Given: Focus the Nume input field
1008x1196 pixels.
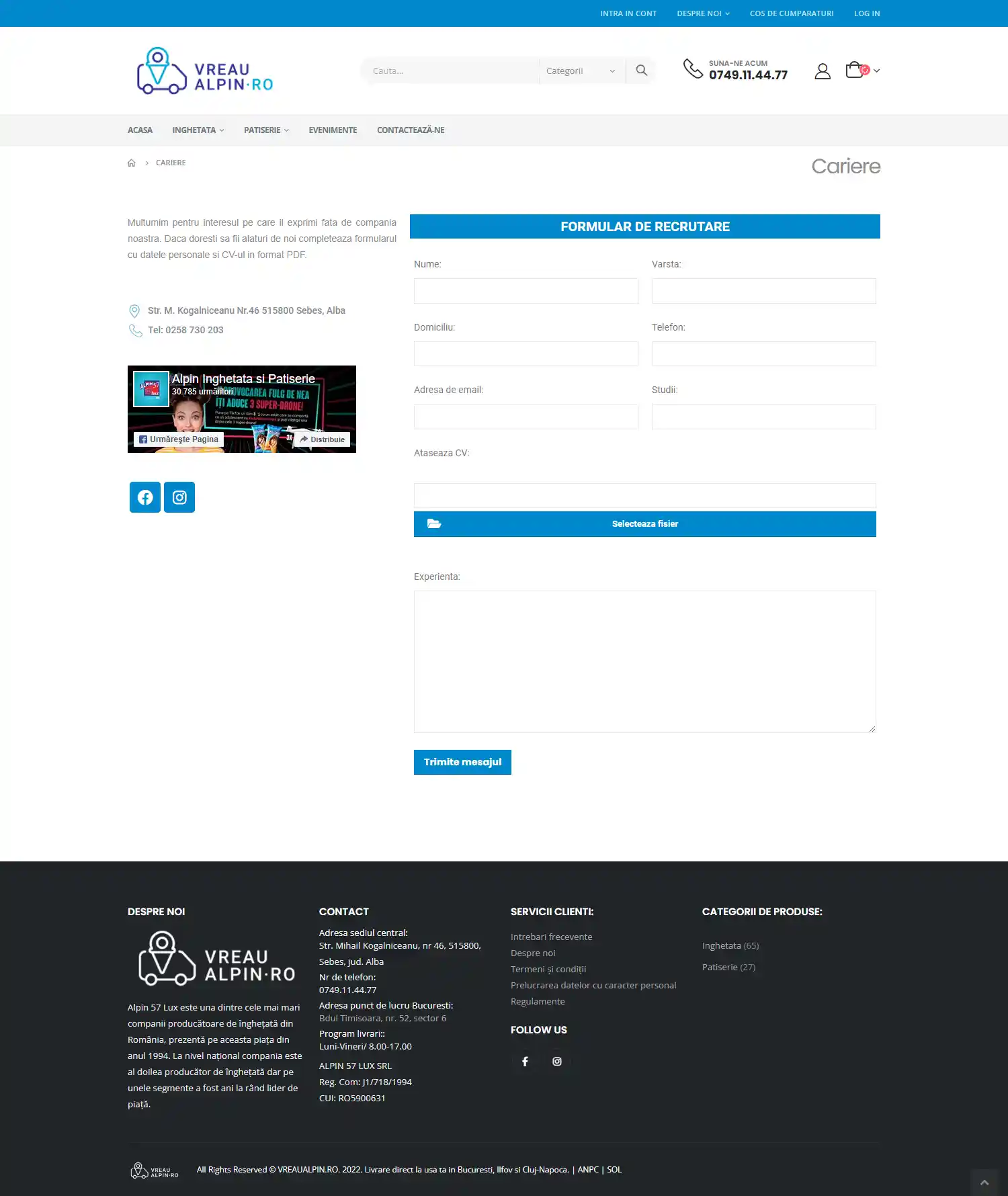Looking at the screenshot, I should coord(526,291).
